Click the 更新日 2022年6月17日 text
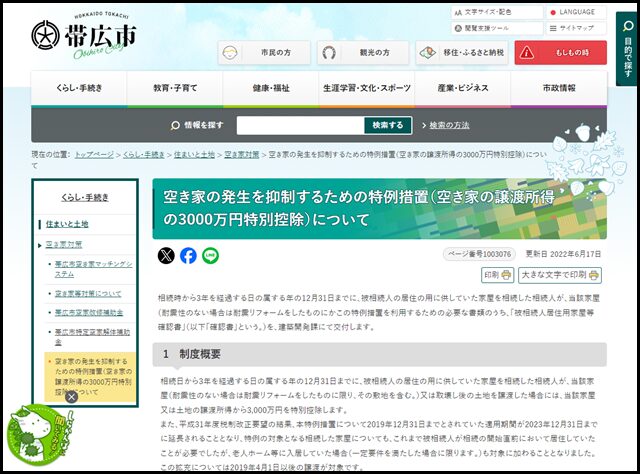The height and width of the screenshot is (474, 640). click(x=563, y=254)
